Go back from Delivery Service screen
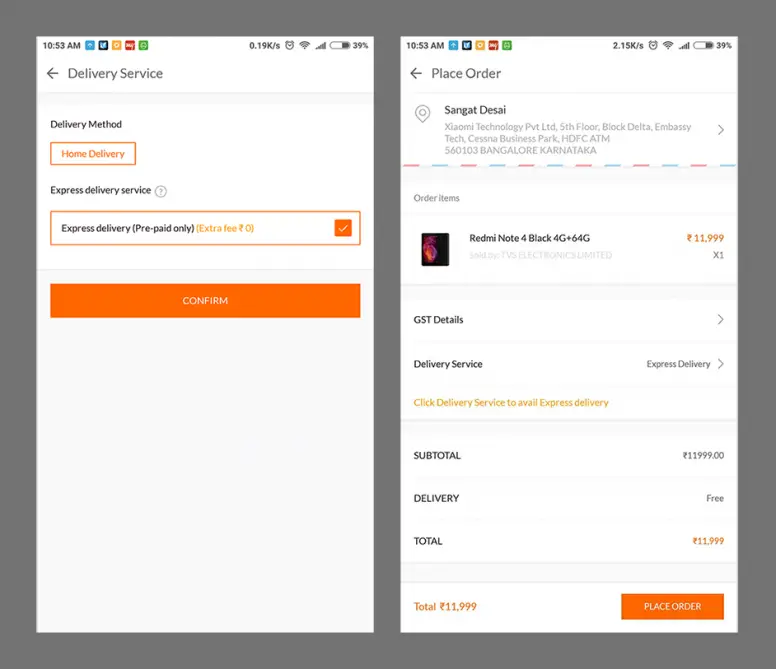The height and width of the screenshot is (669, 776). click(x=52, y=74)
